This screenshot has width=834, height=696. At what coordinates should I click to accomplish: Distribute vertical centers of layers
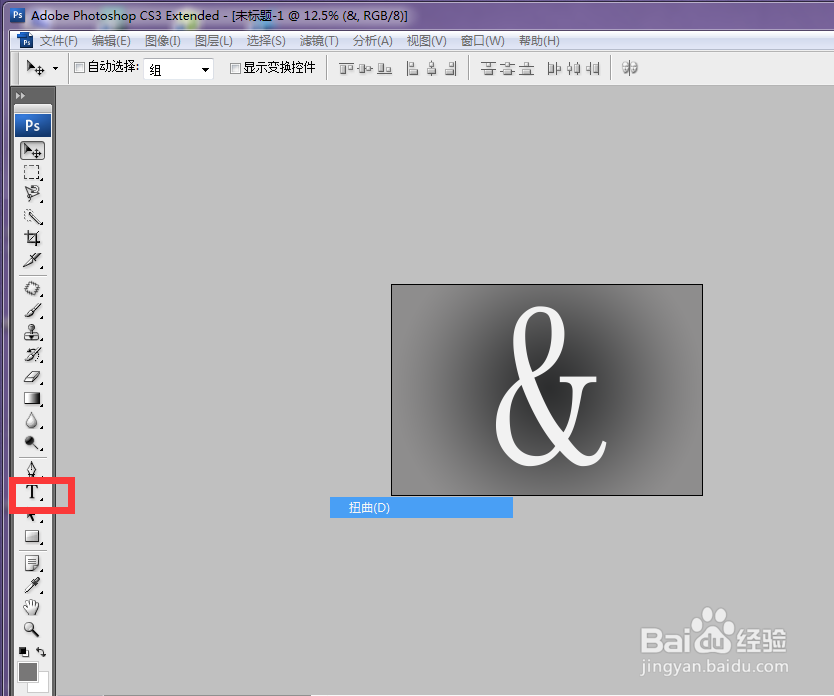(507, 68)
